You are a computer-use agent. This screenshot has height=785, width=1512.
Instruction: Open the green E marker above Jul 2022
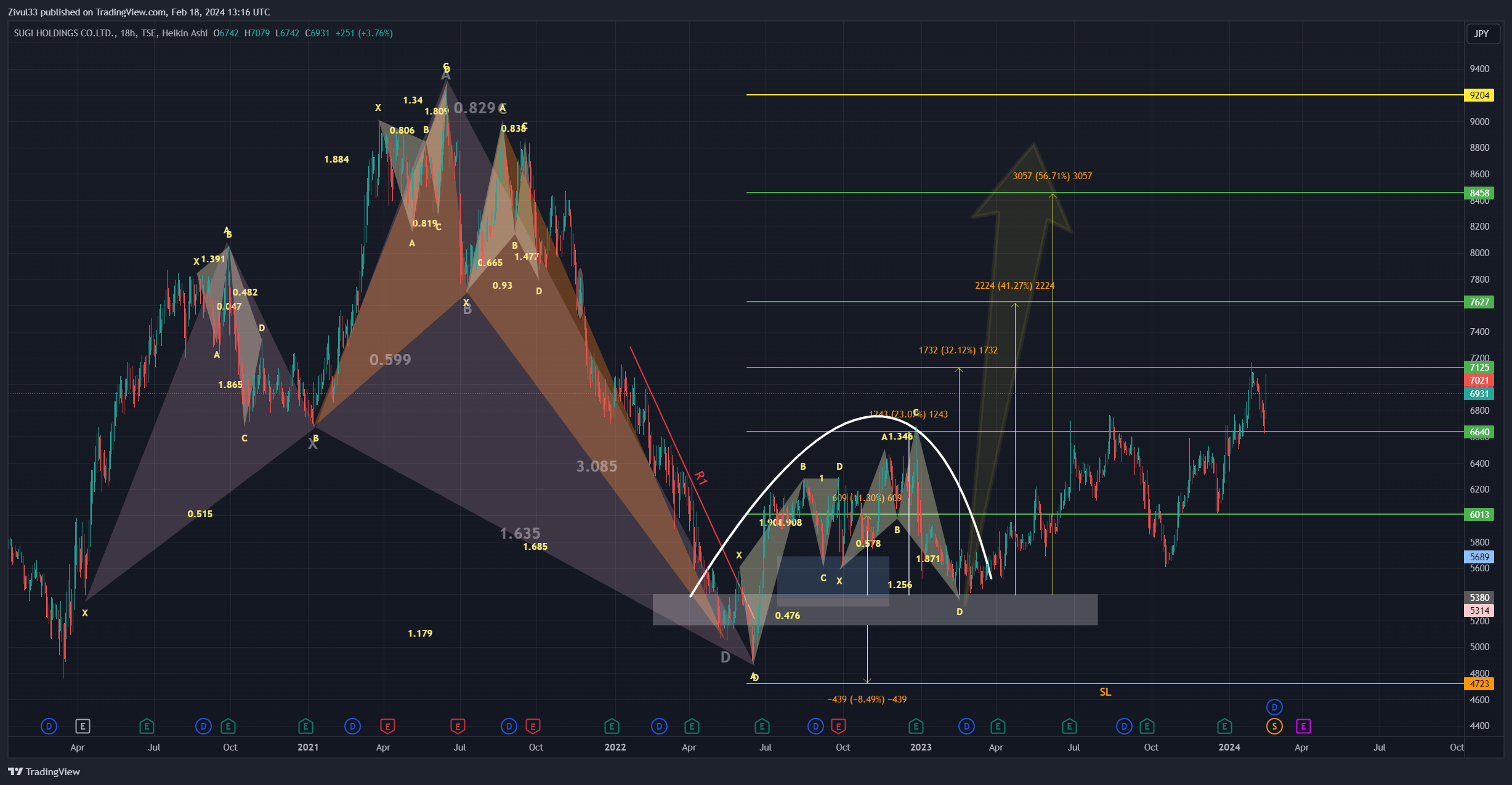coord(762,727)
